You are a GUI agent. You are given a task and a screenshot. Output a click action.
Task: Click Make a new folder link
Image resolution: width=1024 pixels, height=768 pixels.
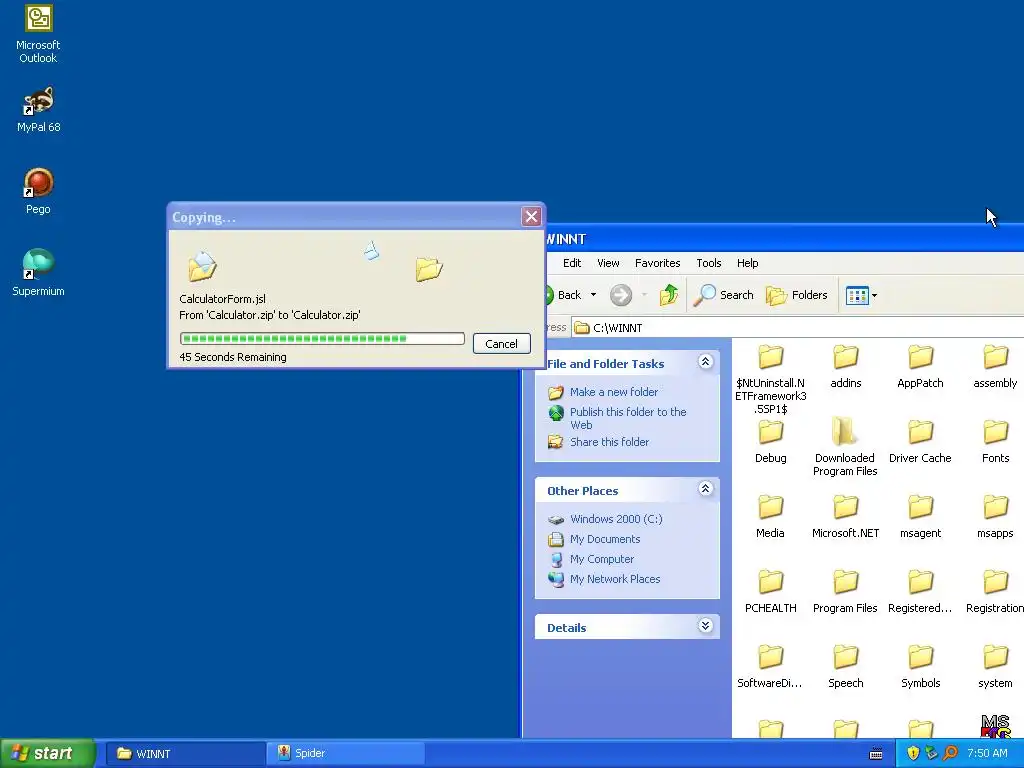tap(614, 392)
